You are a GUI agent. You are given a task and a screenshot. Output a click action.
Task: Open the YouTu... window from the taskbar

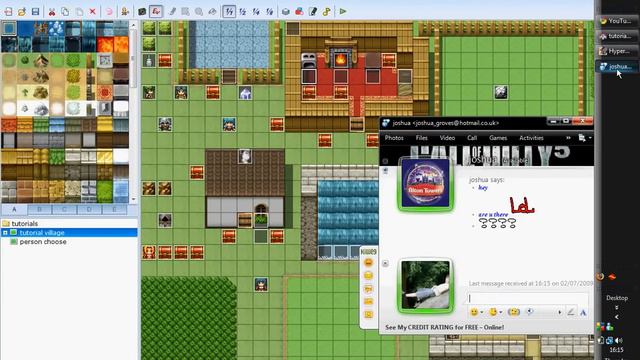[x=616, y=21]
